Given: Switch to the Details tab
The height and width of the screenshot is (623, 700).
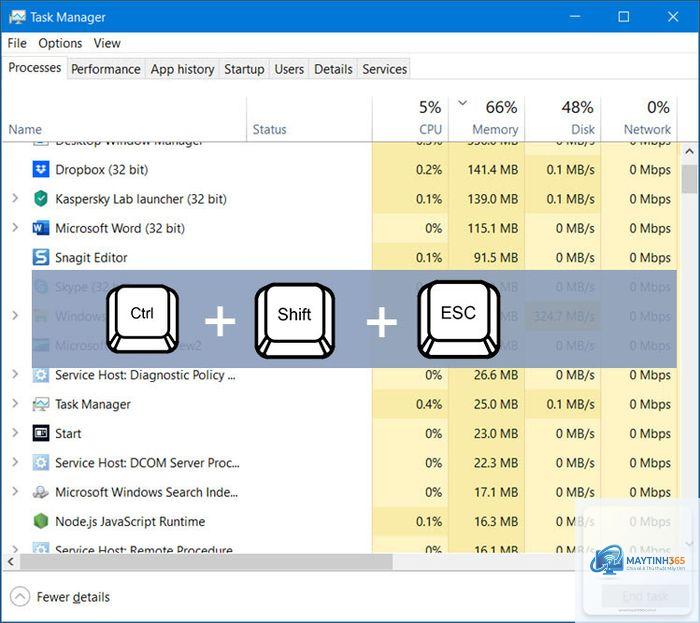Looking at the screenshot, I should [x=333, y=69].
